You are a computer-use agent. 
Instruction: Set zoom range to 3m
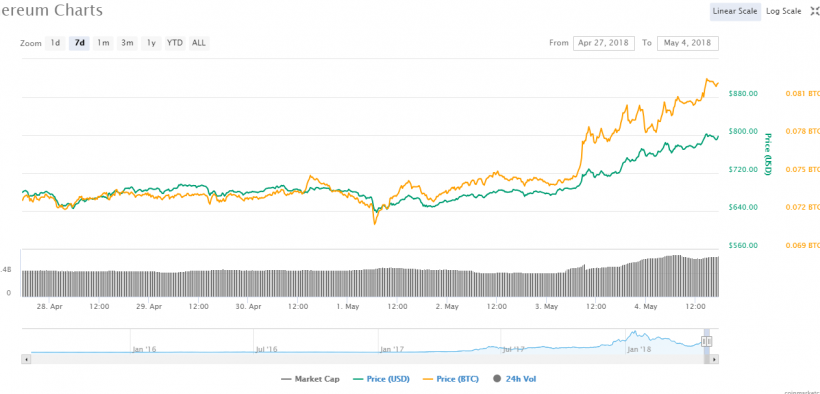point(127,43)
